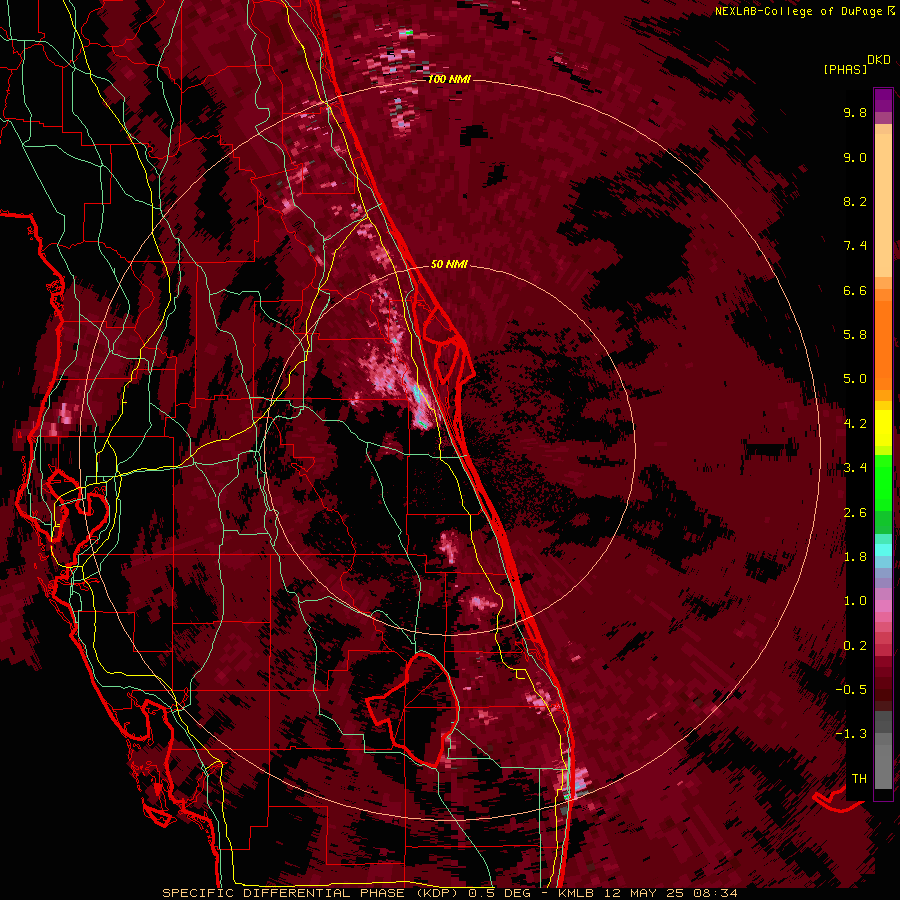
Task: Click the 9.8 scale value
Action: (855, 113)
